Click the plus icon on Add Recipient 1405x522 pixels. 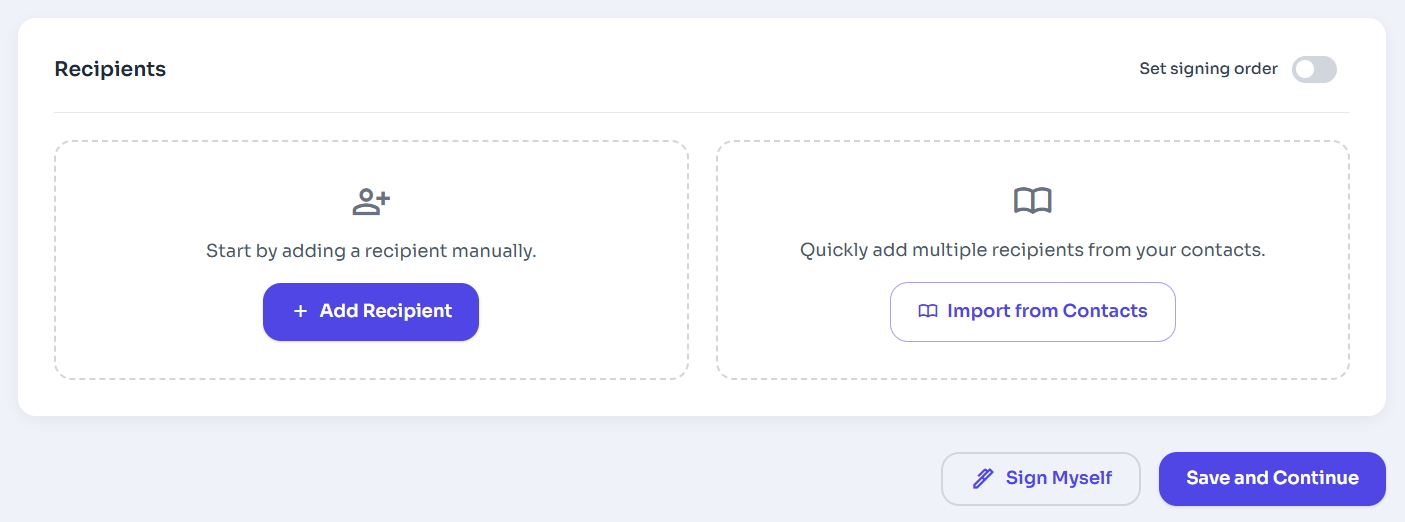point(300,312)
